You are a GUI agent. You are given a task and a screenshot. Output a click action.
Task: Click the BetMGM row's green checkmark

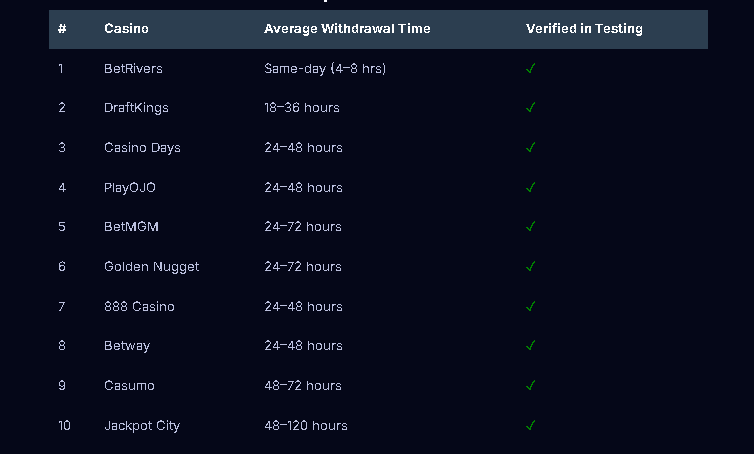click(x=531, y=227)
